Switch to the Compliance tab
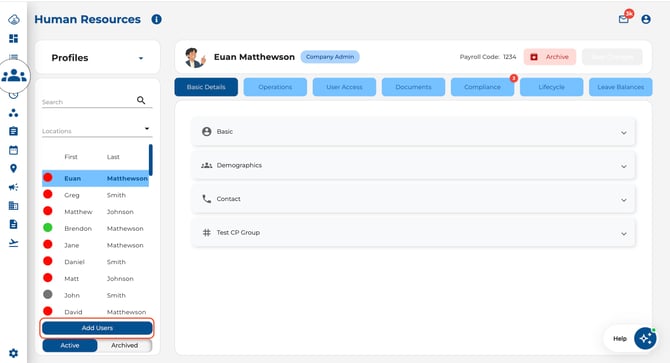670x363 pixels. click(482, 87)
